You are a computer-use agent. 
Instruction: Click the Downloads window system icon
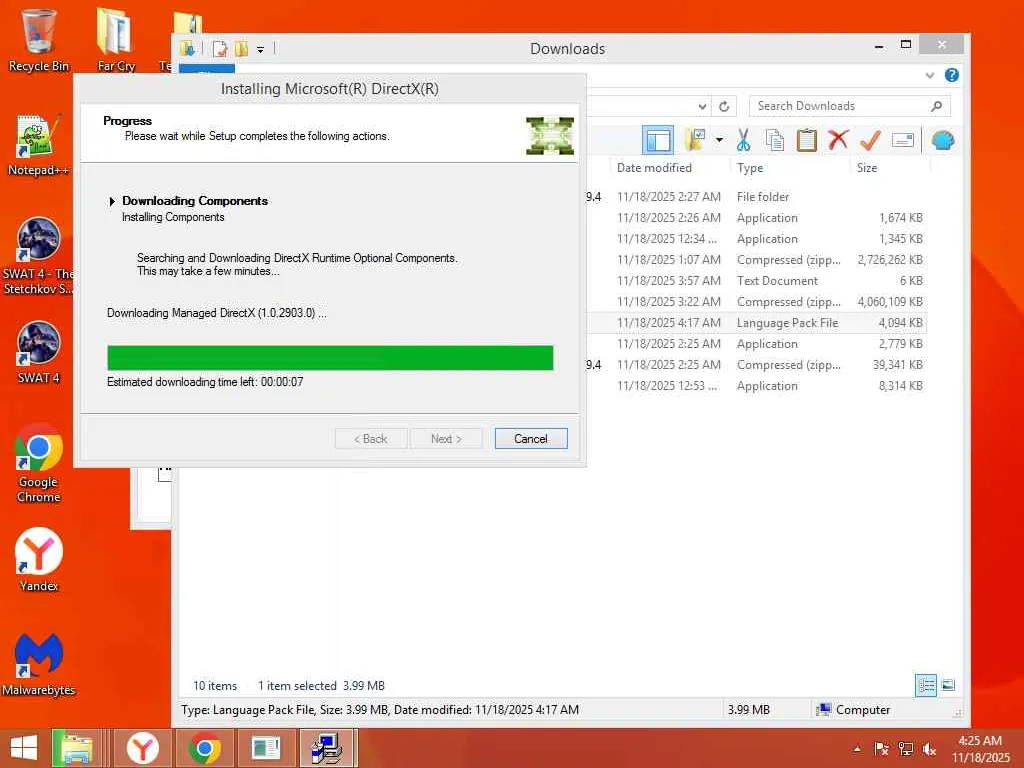187,49
